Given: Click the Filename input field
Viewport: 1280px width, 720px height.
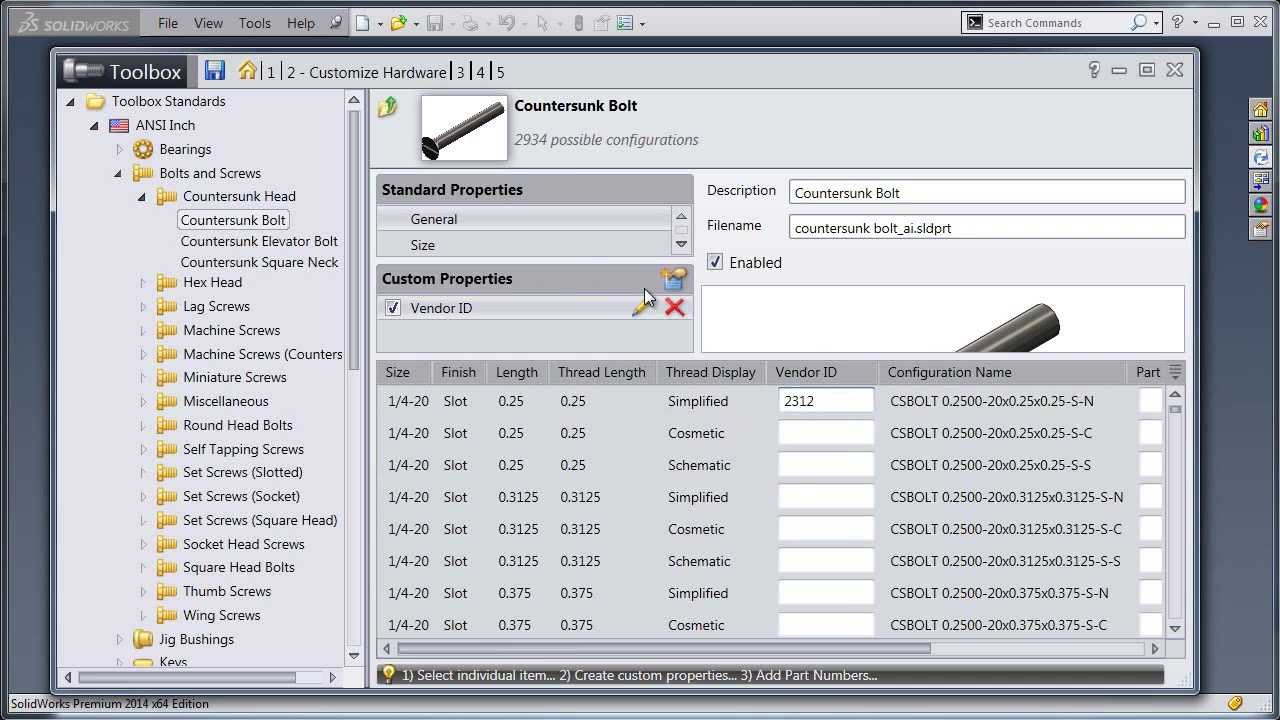Looking at the screenshot, I should click(987, 227).
